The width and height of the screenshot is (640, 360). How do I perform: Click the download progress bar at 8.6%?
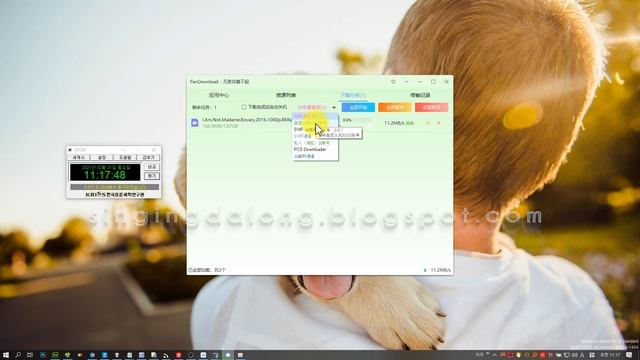tap(357, 120)
